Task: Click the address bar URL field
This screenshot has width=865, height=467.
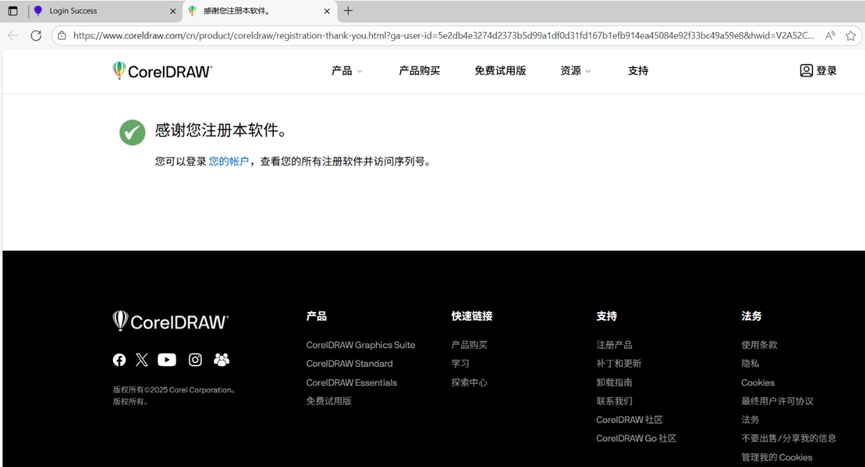Action: point(440,35)
